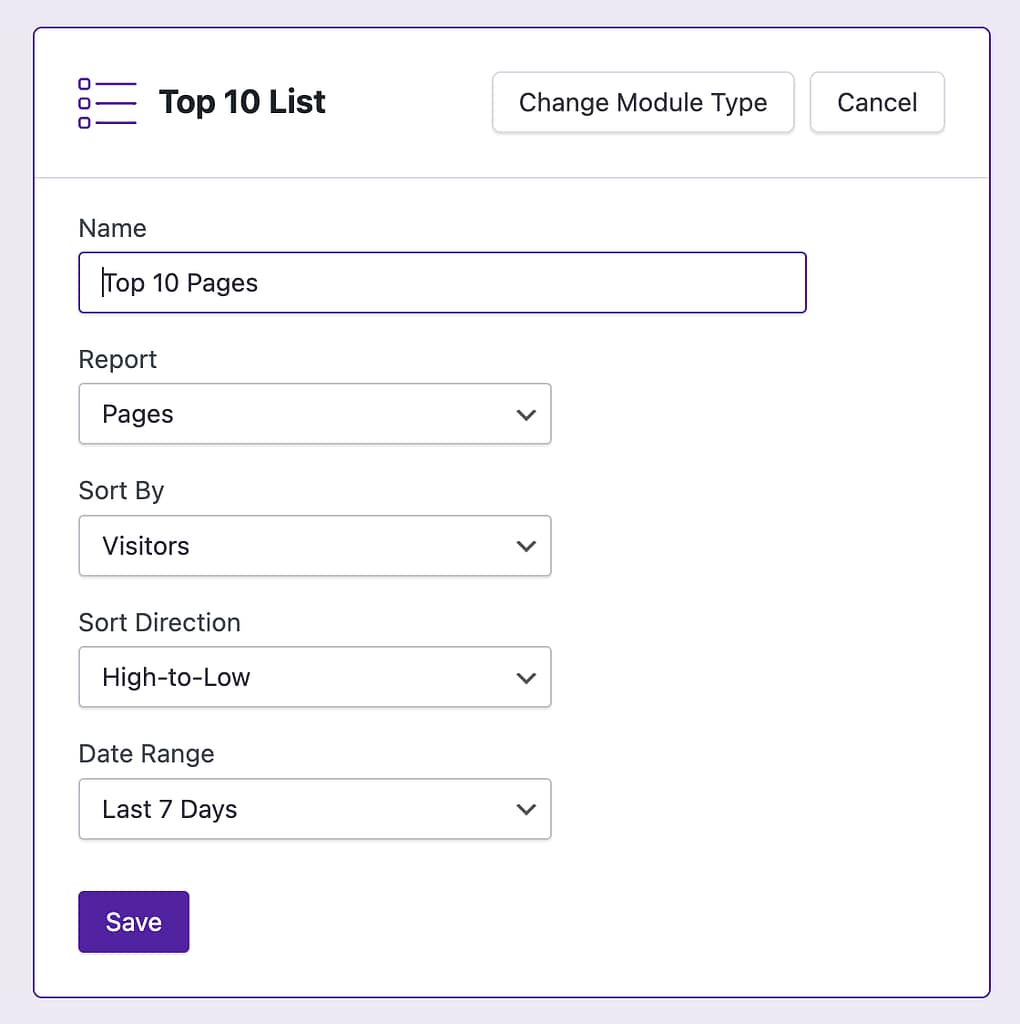The image size is (1020, 1024).
Task: Save the module with the Save button
Action: point(133,922)
